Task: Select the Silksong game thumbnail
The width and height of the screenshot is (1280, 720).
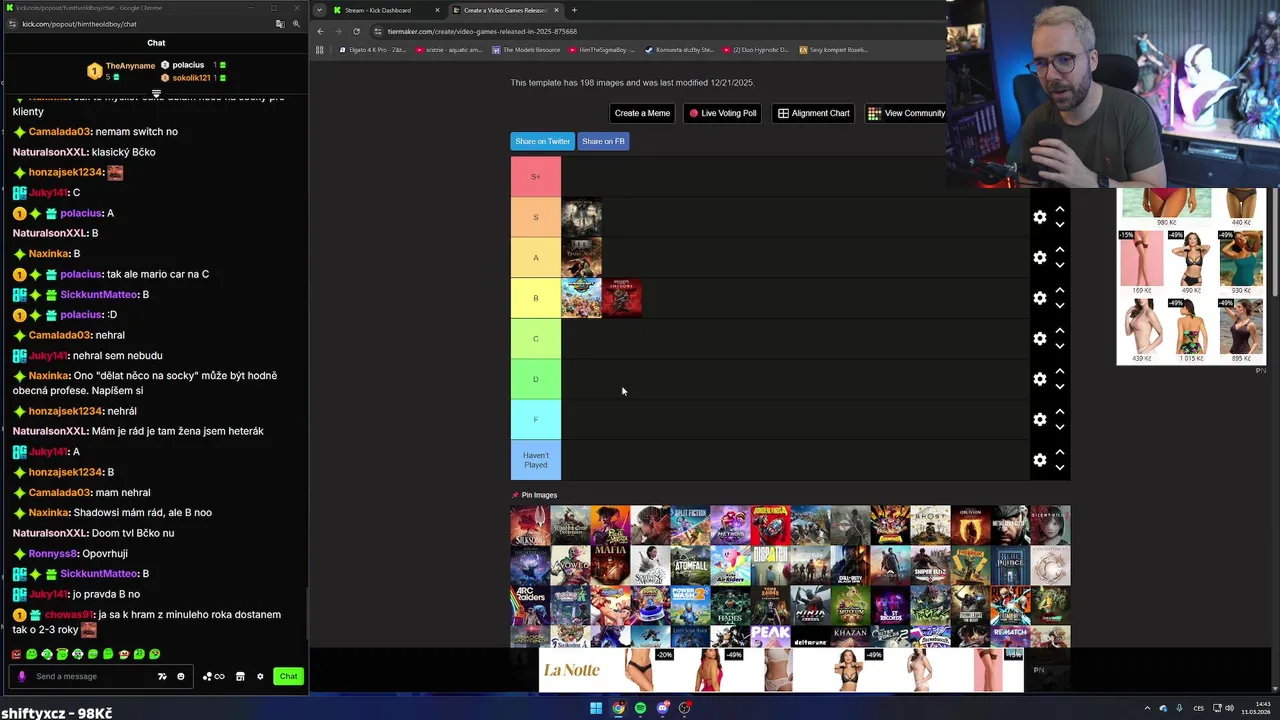Action: pyautogui.click(x=530, y=525)
